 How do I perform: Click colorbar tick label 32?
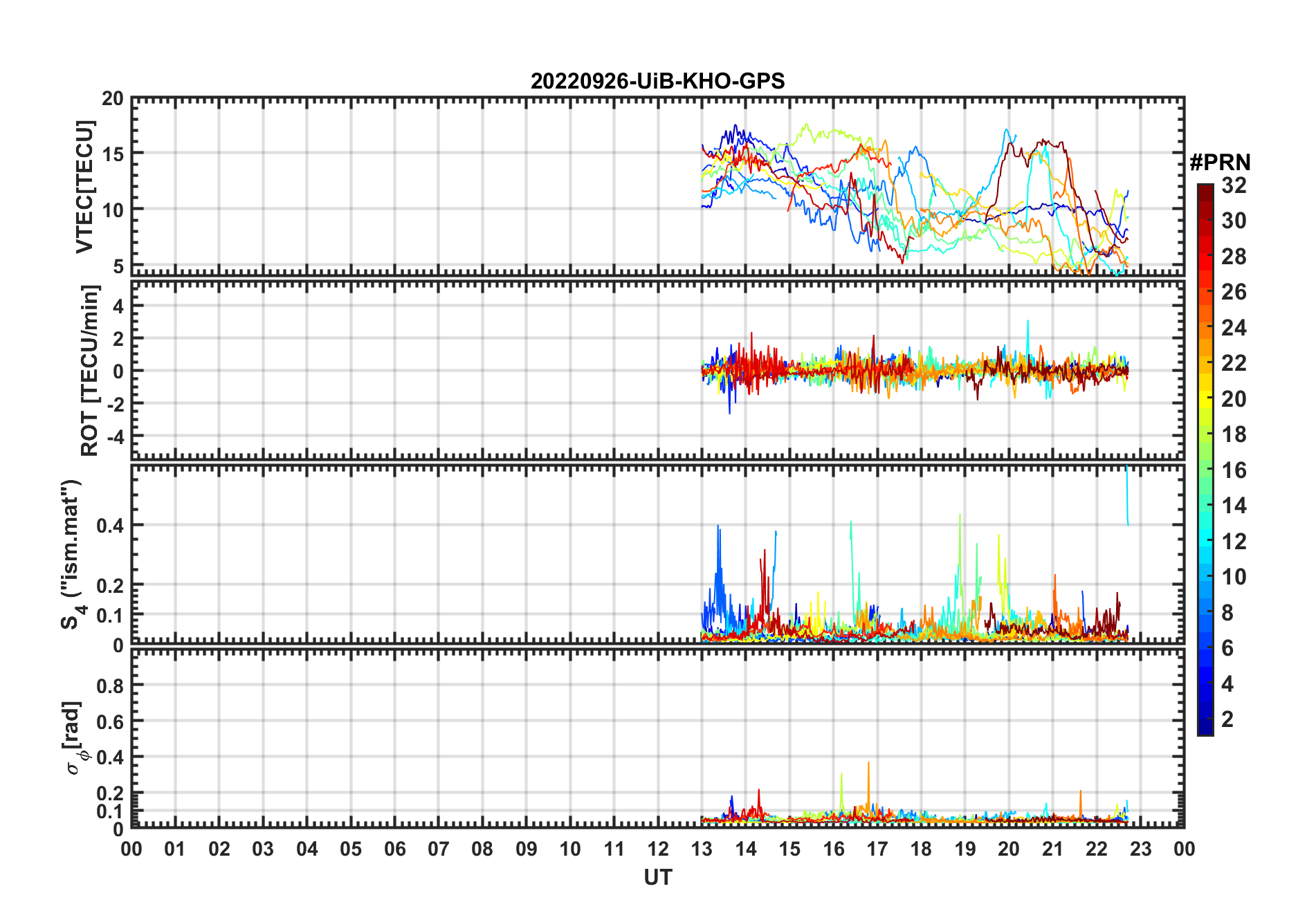point(1234,185)
